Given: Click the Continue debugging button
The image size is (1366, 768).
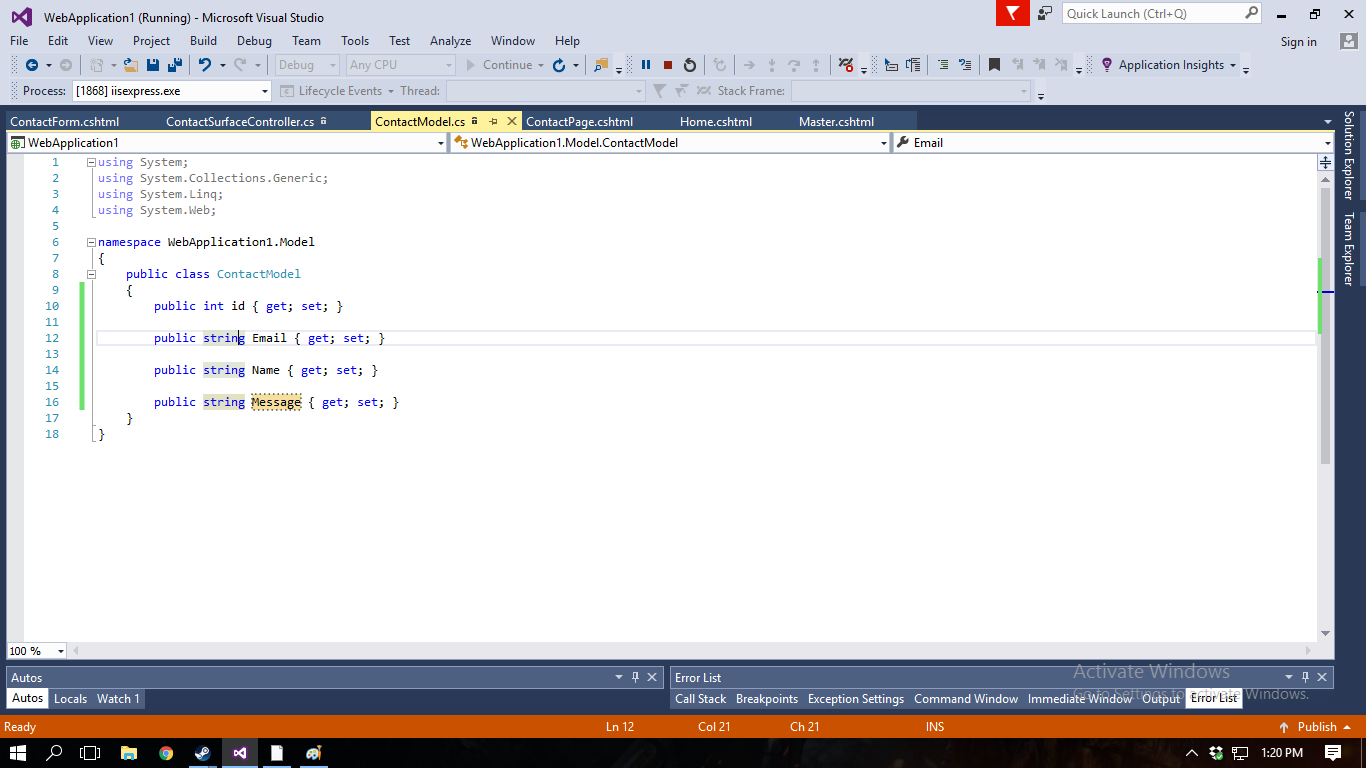Looking at the screenshot, I should click(x=499, y=65).
